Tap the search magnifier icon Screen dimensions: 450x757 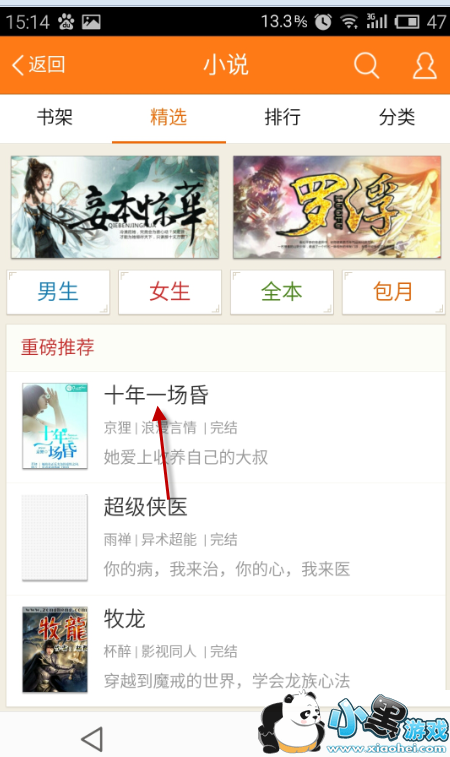[x=366, y=65]
